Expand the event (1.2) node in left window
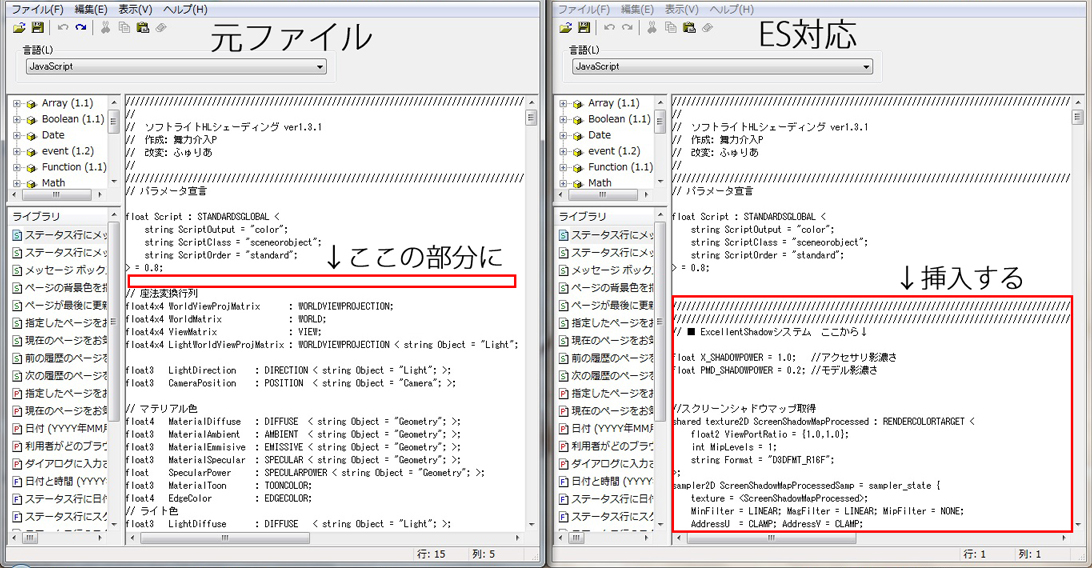The height and width of the screenshot is (568, 1092). (17, 152)
